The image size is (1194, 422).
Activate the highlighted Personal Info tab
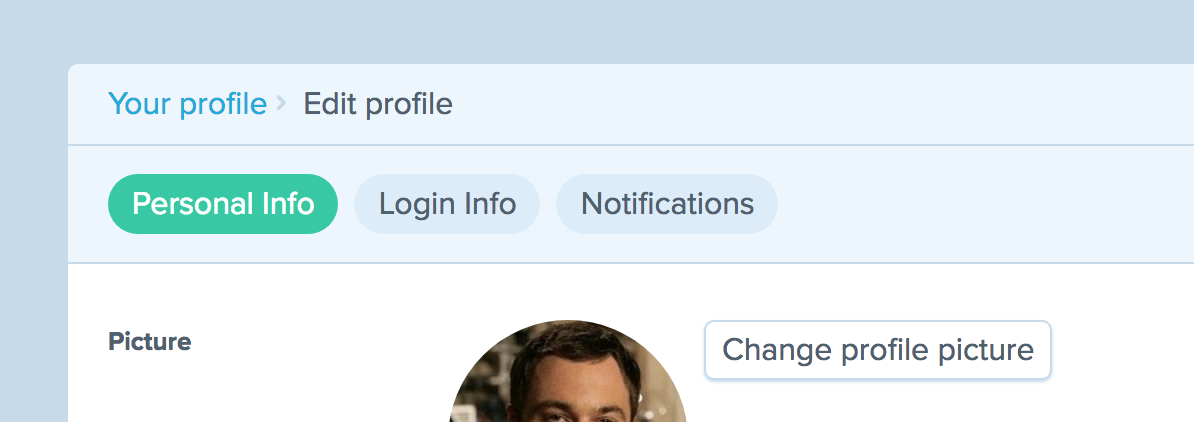[223, 204]
